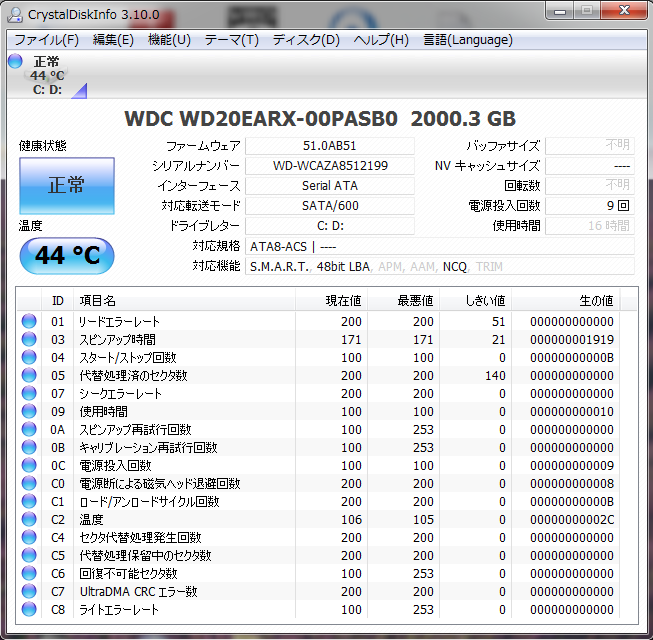Click status orb for C8 ライトエラーレート row
This screenshot has height=640, width=653.
[29, 609]
